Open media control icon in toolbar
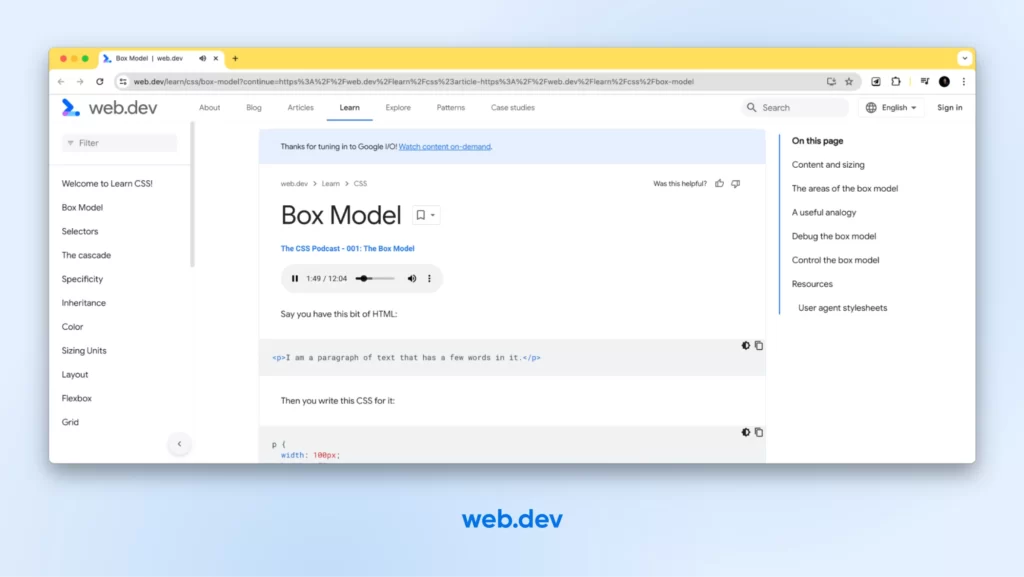The image size is (1024, 577). point(925,82)
